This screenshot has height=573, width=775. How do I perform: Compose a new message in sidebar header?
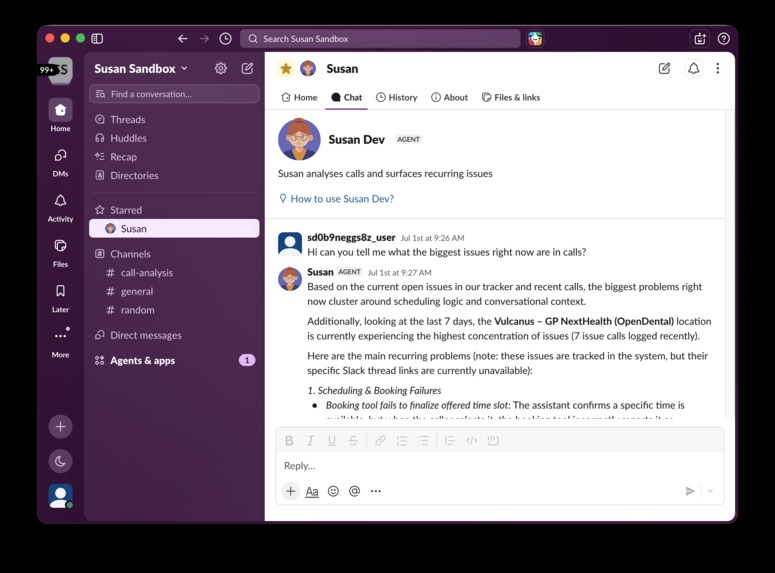point(247,68)
